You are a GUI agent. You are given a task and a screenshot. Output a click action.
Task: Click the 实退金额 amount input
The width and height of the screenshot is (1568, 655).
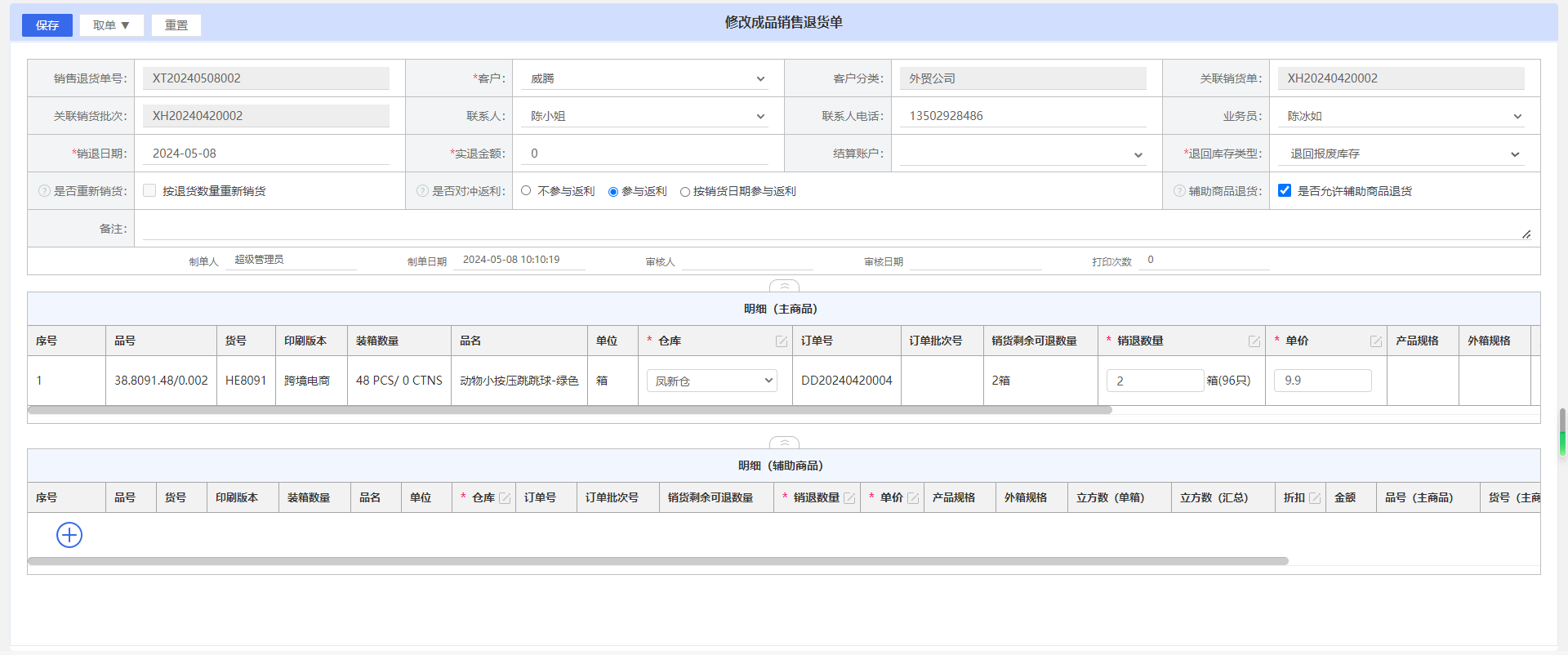645,154
